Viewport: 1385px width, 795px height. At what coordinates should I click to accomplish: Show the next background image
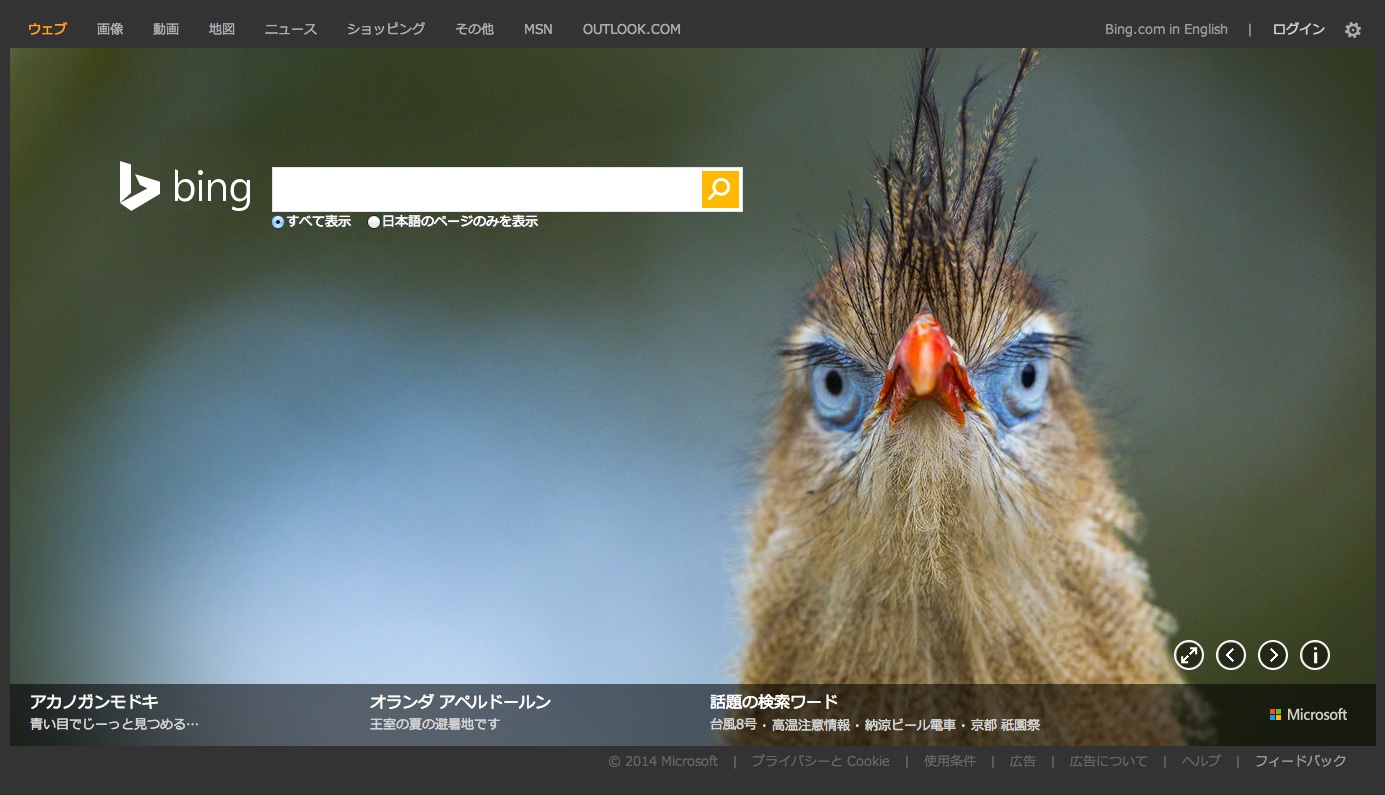(x=1272, y=655)
